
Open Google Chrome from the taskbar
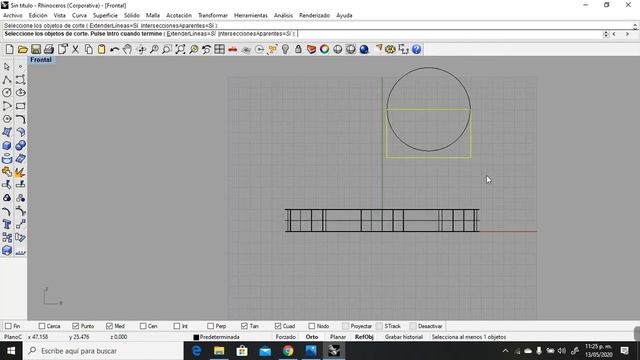coord(288,351)
